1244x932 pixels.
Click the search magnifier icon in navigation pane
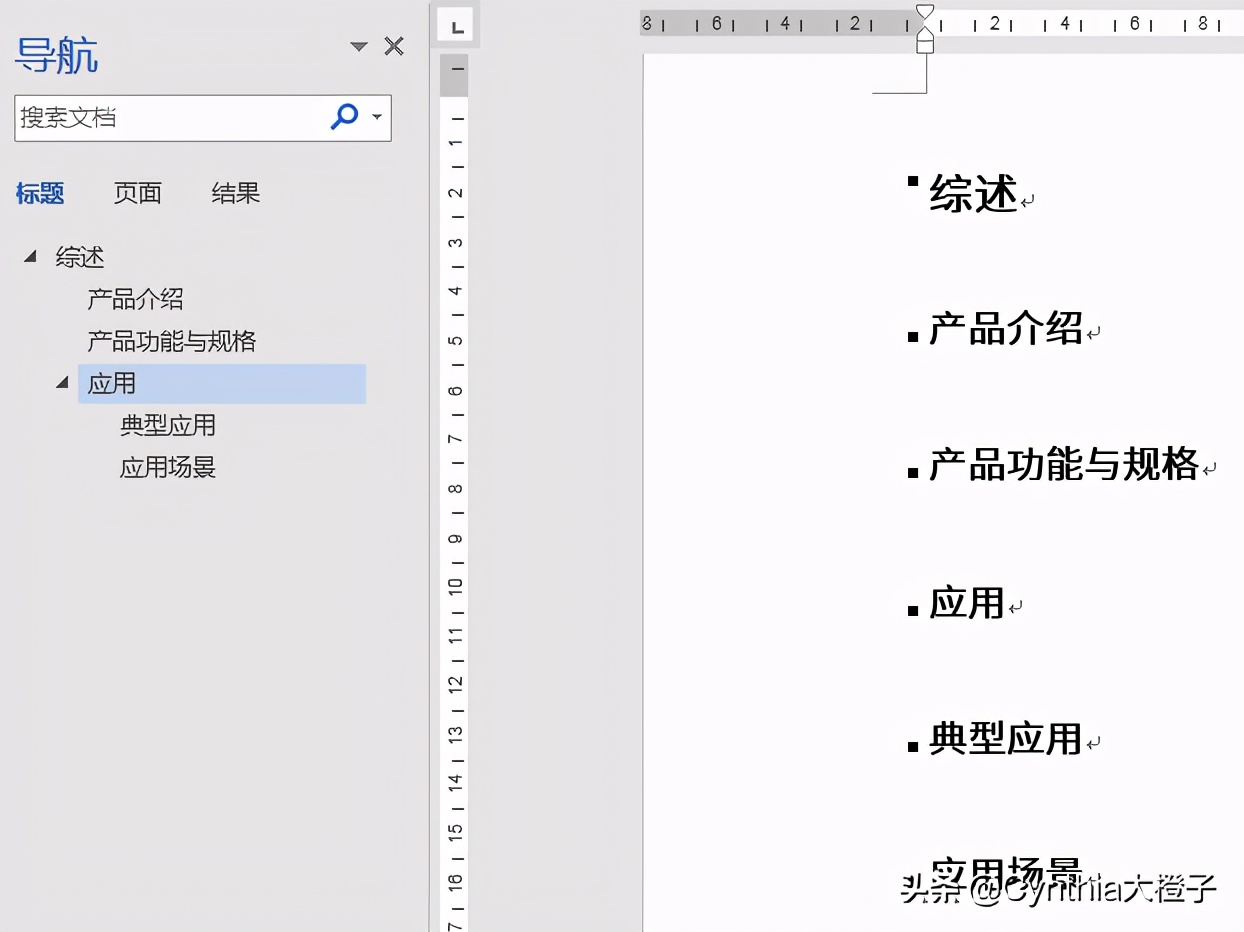point(344,117)
